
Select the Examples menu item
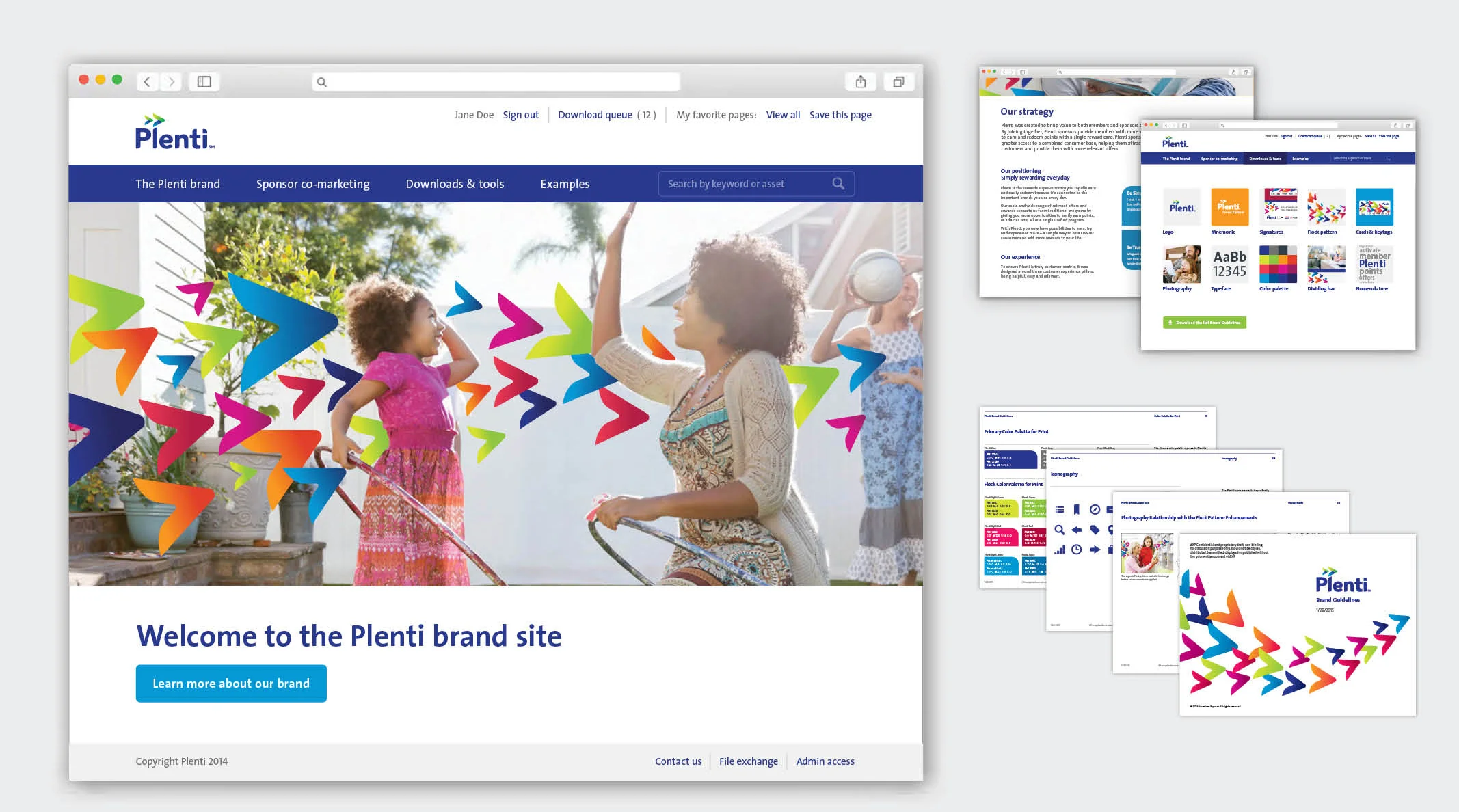coord(565,184)
